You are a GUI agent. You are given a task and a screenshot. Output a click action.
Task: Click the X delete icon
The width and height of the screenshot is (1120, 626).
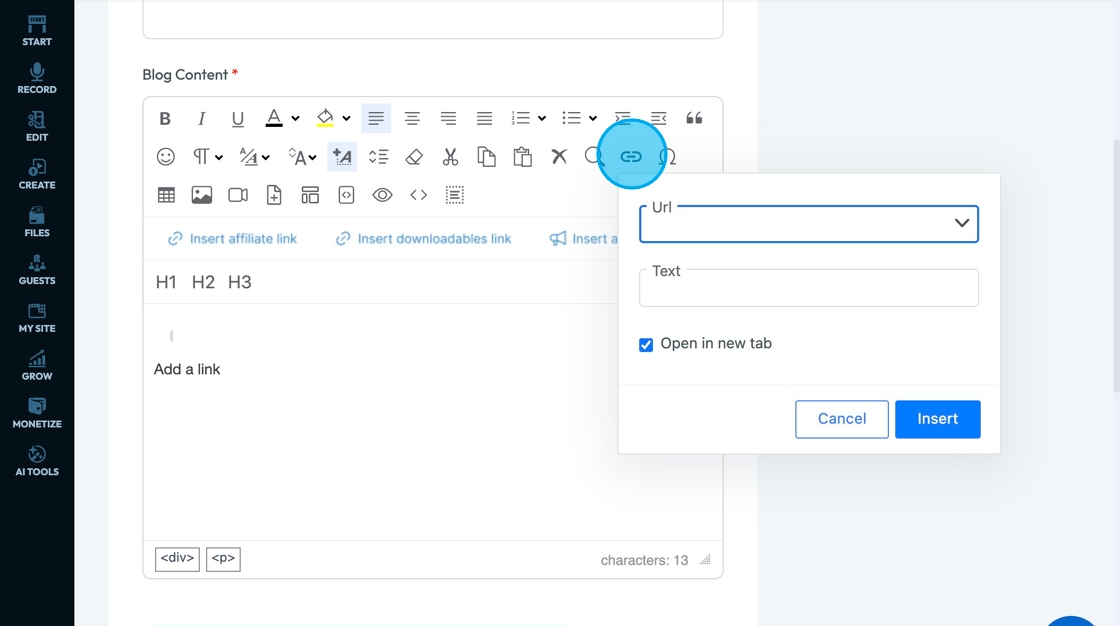pos(559,156)
